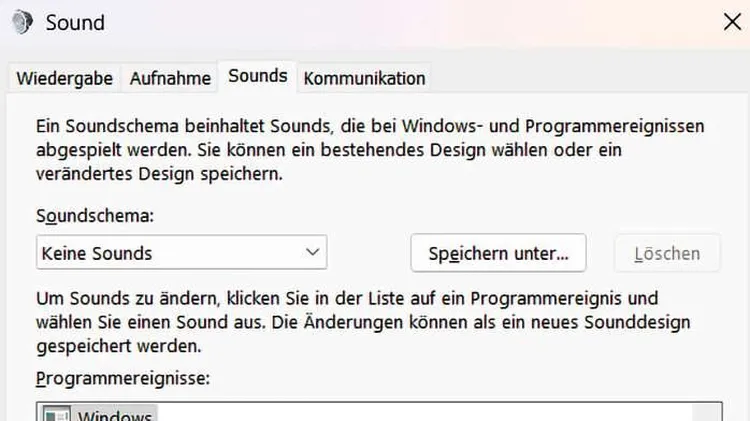
Task: Click the Programmereignisse list scrollbar
Action: click(x=707, y=412)
